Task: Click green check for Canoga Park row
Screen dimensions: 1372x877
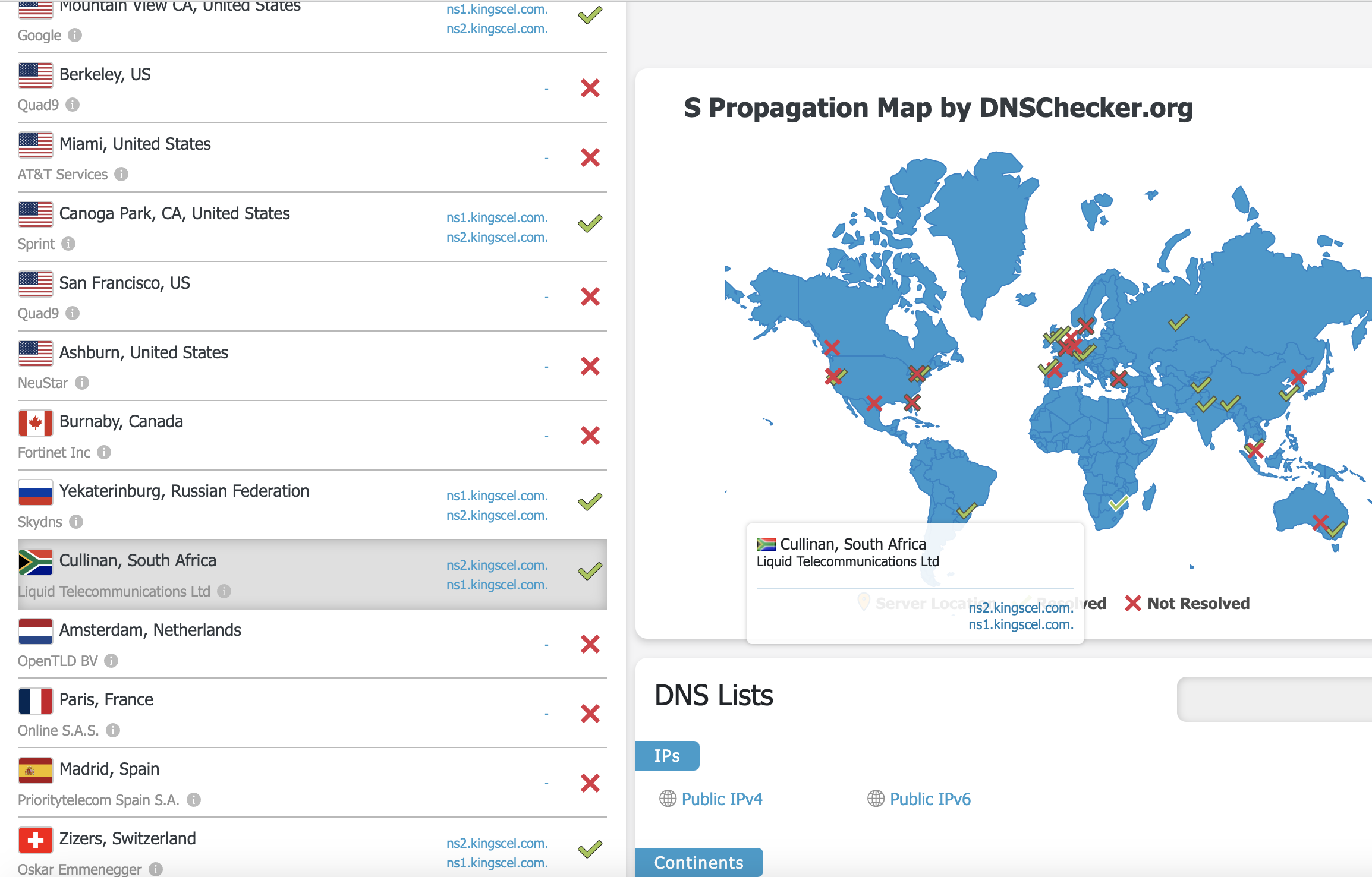Action: point(590,223)
